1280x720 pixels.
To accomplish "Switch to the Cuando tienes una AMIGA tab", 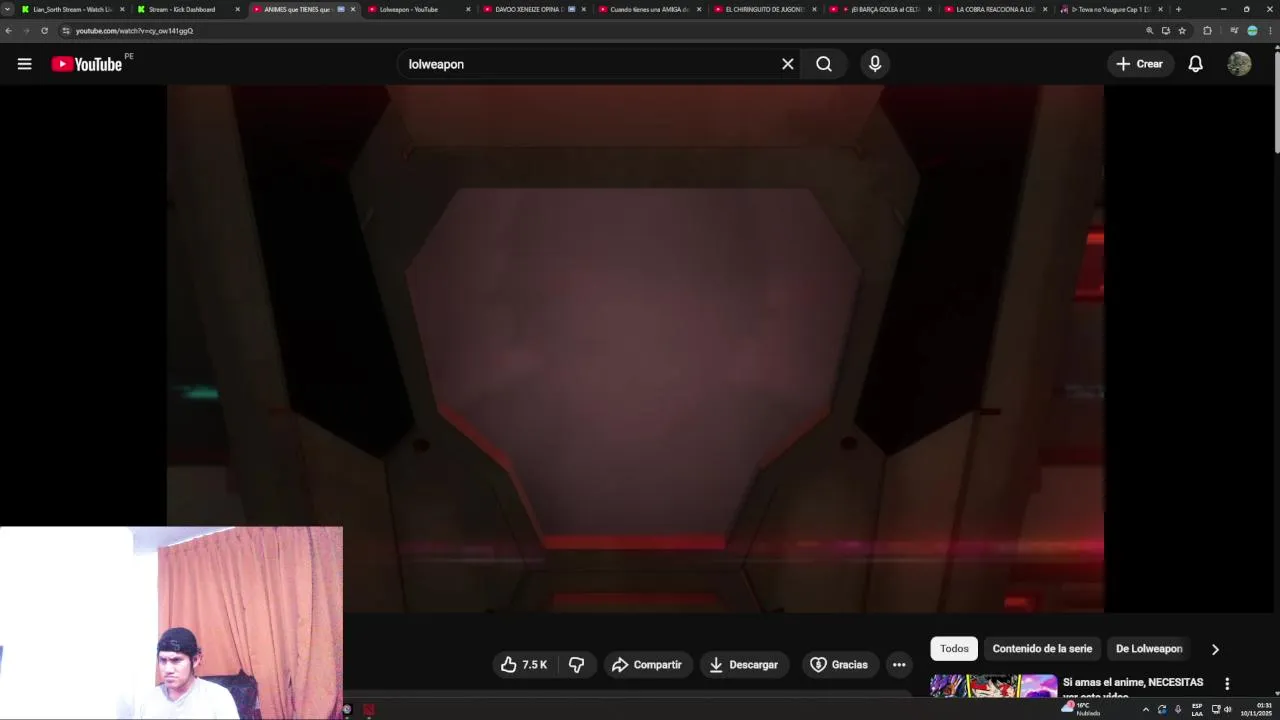I will (649, 9).
